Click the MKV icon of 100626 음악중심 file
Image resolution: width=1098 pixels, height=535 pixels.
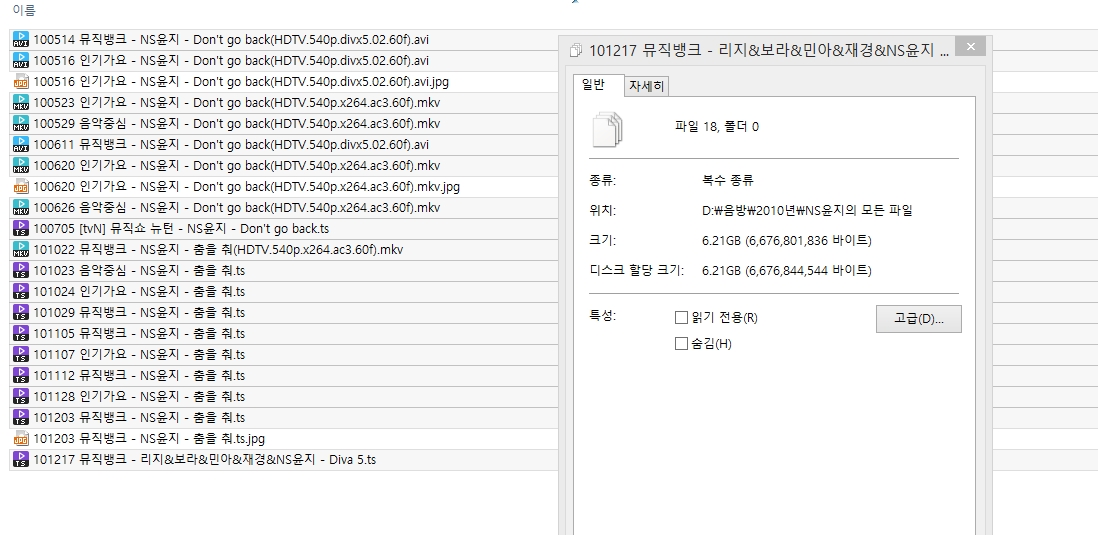(x=21, y=208)
